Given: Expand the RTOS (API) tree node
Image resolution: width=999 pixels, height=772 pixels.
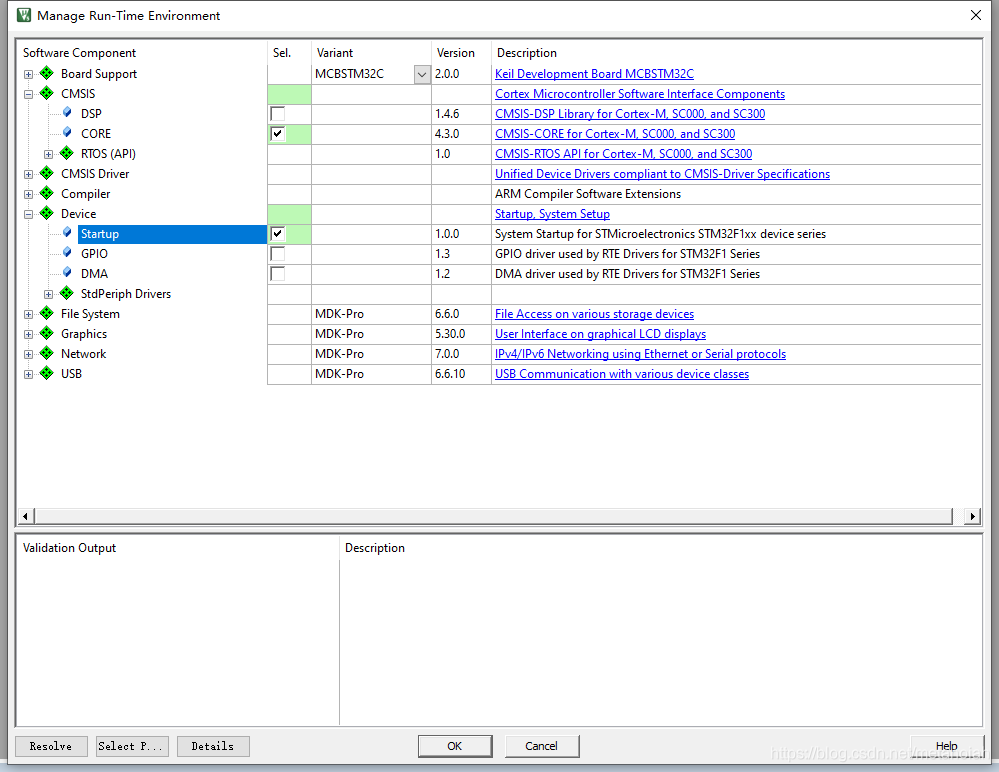Looking at the screenshot, I should pyautogui.click(x=48, y=154).
